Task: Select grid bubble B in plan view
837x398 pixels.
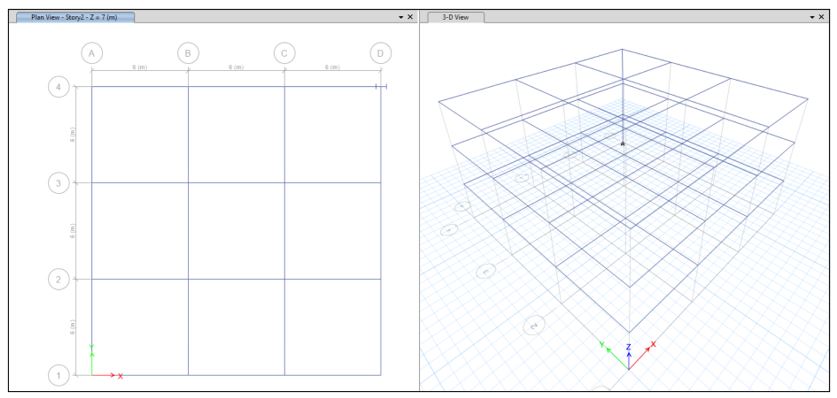Action: coord(188,53)
